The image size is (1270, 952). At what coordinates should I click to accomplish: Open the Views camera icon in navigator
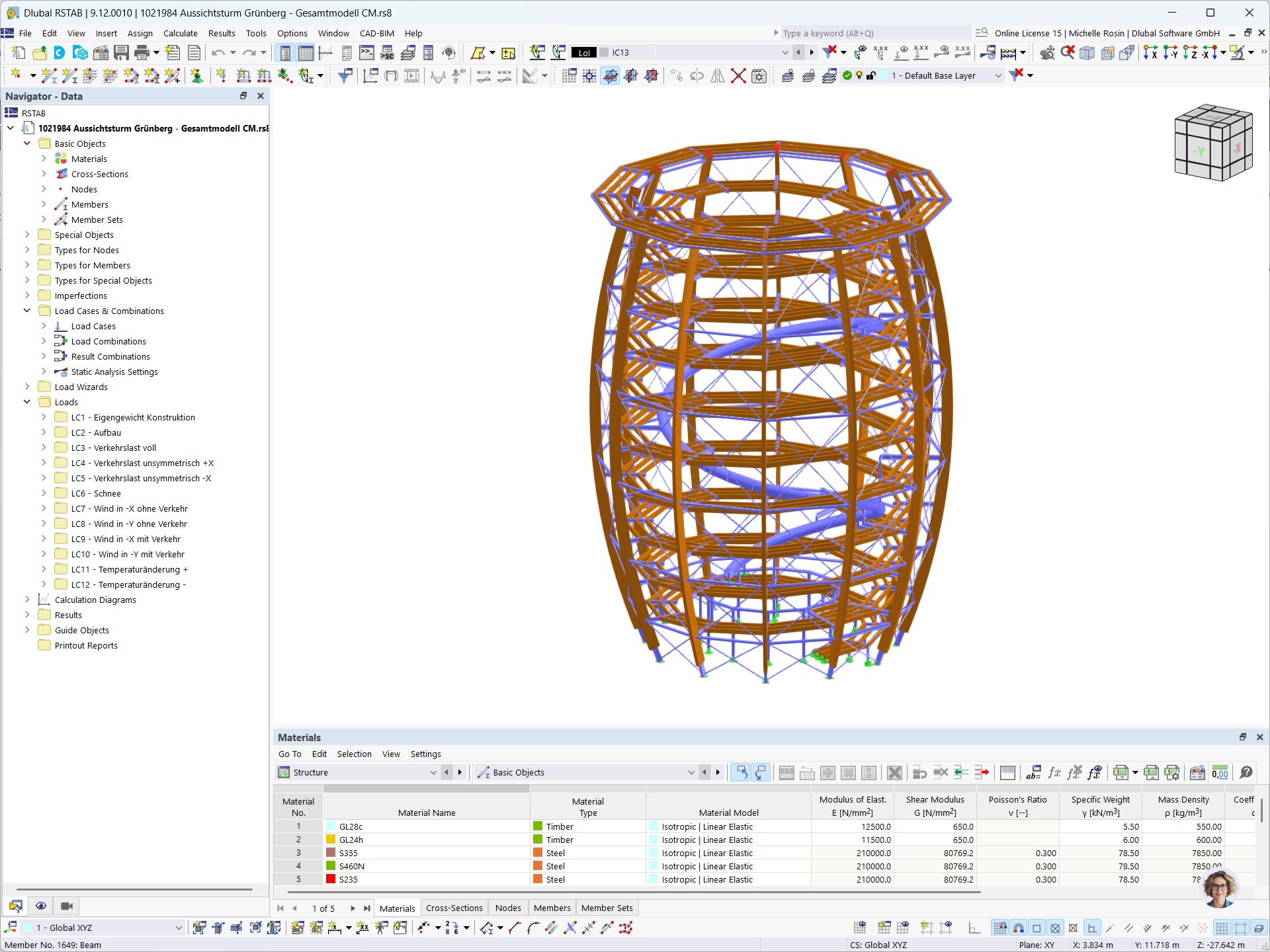[x=67, y=906]
